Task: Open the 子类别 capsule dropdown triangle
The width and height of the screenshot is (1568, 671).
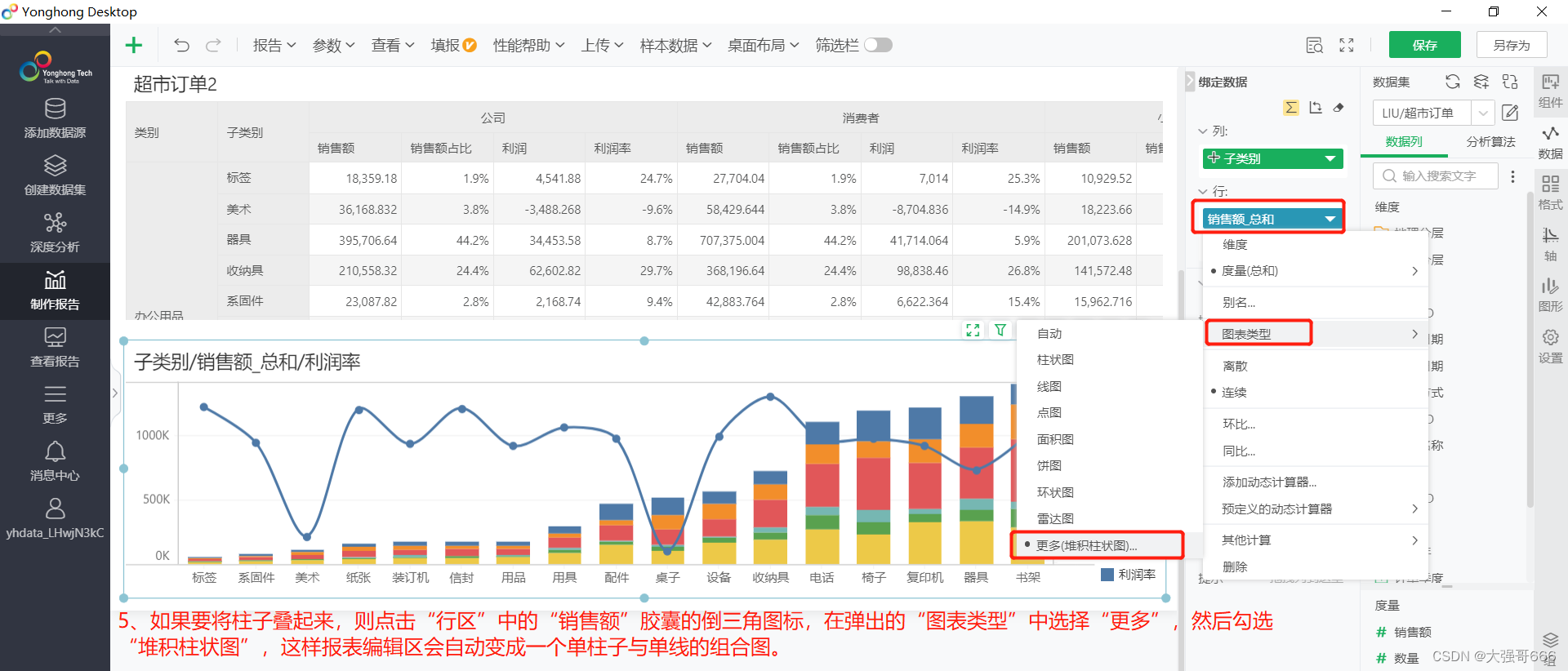Action: tap(1330, 158)
